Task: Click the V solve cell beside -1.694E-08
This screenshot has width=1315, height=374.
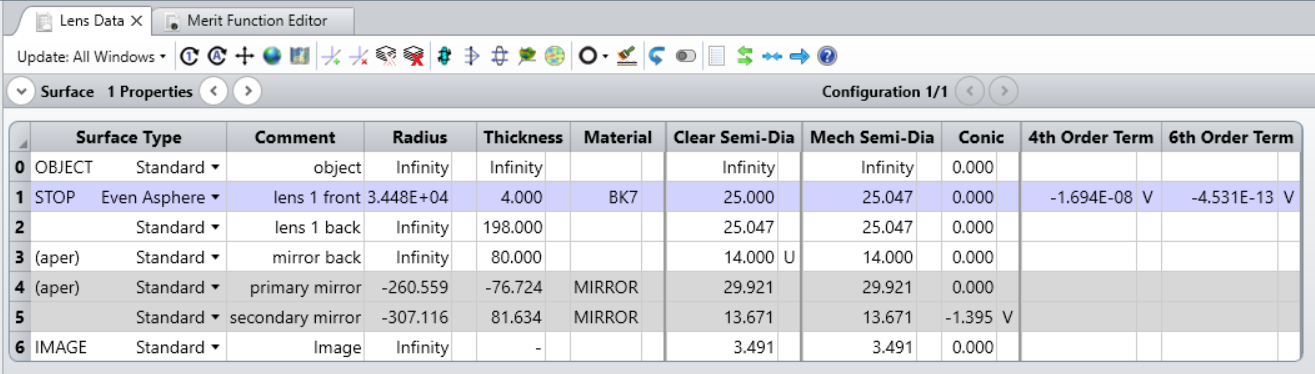Action: (1148, 197)
